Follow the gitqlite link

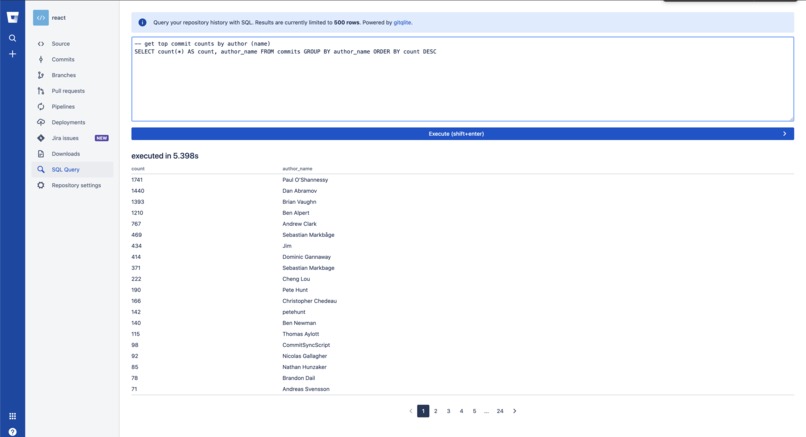click(x=402, y=23)
